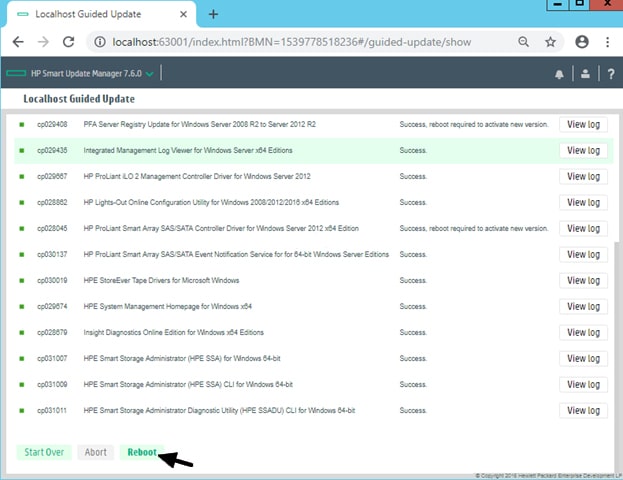The height and width of the screenshot is (480, 623).
Task: Bookmark this page with star icon
Action: [550, 42]
